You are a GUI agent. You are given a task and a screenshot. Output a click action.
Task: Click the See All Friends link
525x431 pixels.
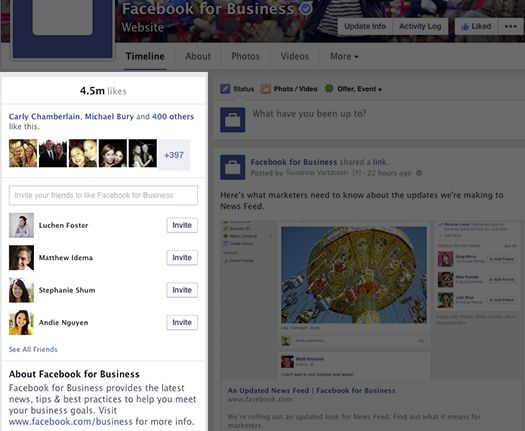pos(33,349)
